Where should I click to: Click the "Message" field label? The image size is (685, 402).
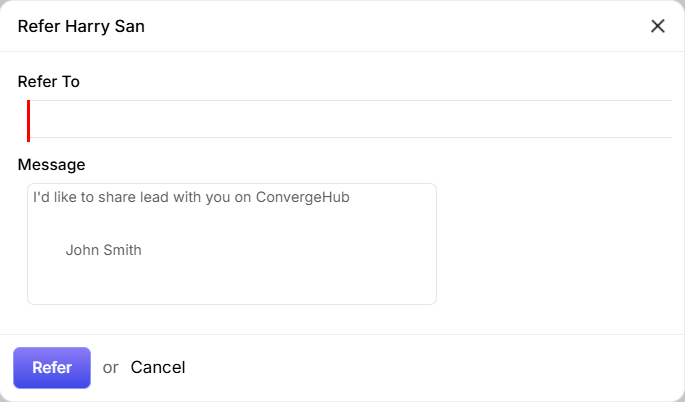(52, 164)
